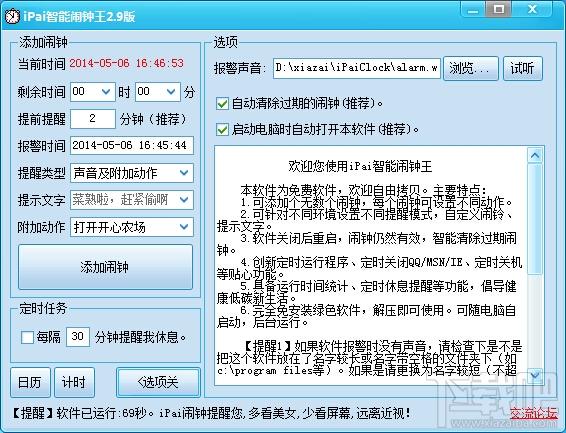The image size is (566, 433).
Task: Click 试听 to preview the alarm sound
Action: pyautogui.click(x=523, y=68)
